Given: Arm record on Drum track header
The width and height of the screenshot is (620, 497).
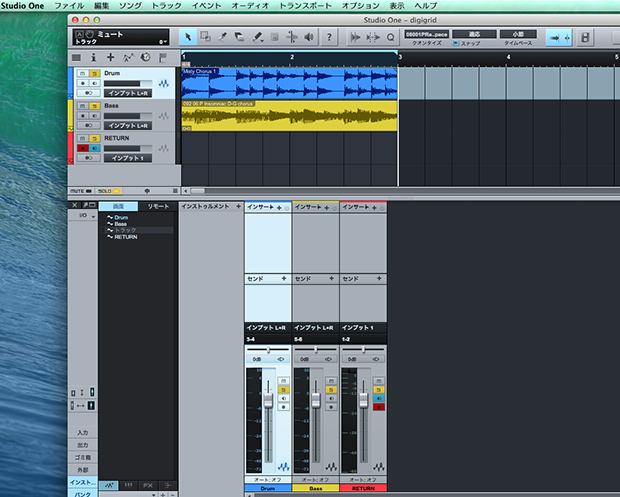Looking at the screenshot, I should coord(83,83).
